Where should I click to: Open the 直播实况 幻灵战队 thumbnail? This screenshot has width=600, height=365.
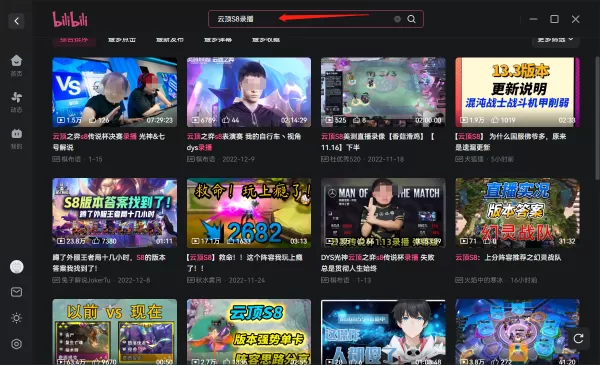517,213
